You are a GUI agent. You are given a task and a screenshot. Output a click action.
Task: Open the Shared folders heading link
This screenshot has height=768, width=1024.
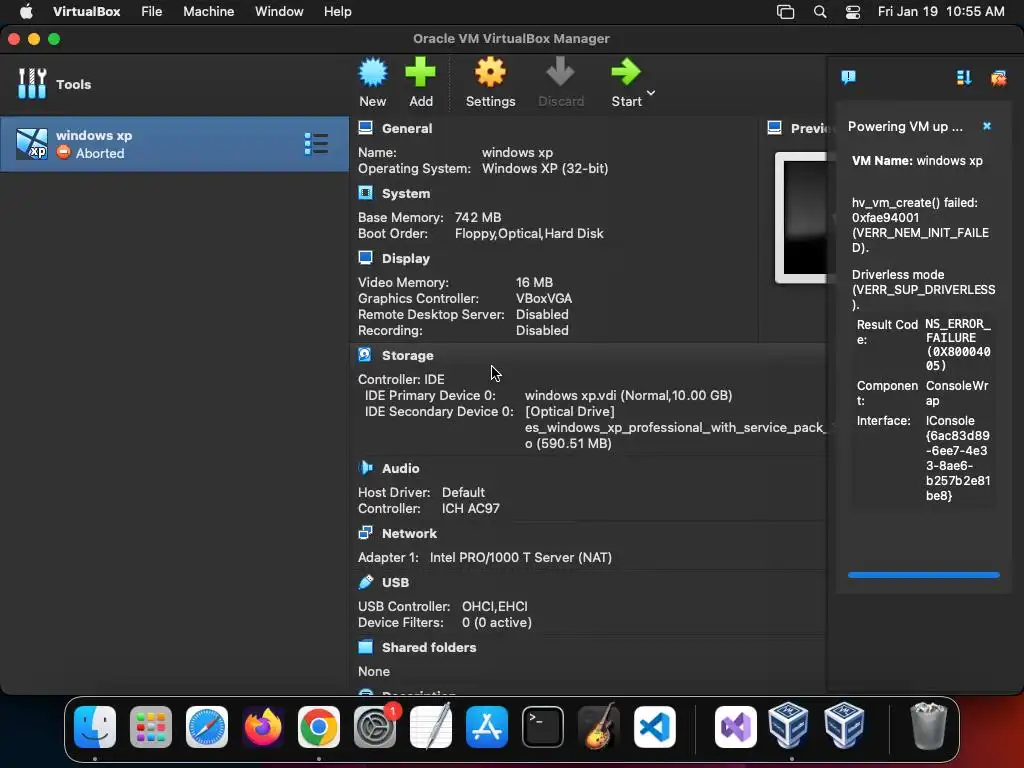click(x=428, y=647)
